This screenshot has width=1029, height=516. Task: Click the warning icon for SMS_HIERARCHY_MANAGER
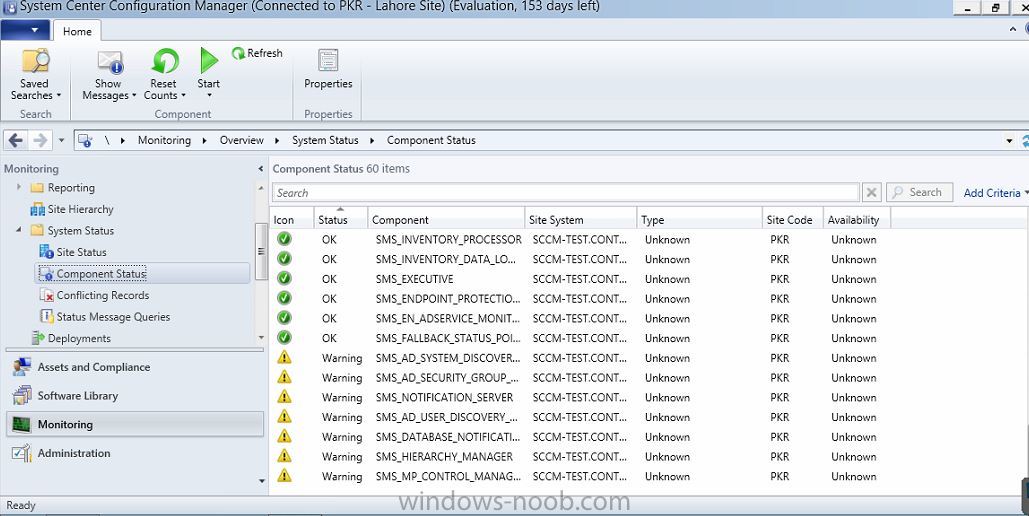[x=284, y=456]
